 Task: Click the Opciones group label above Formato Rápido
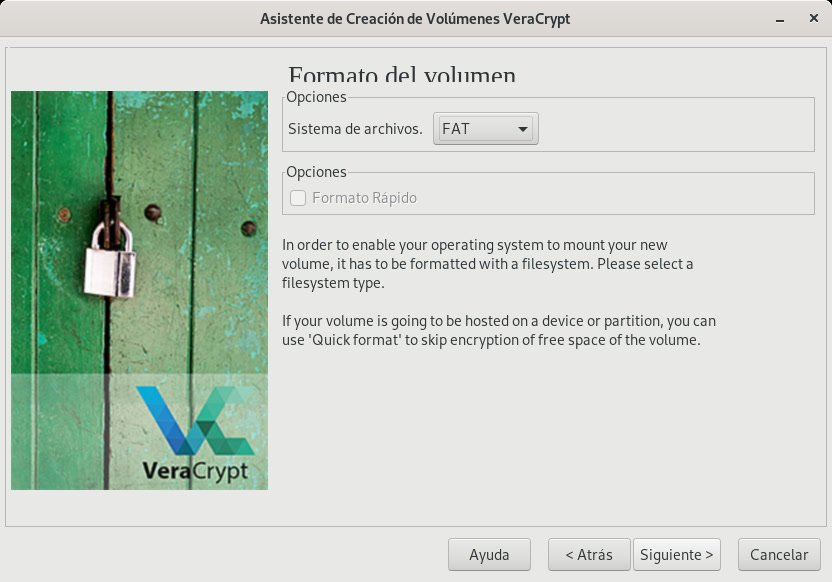click(x=316, y=172)
